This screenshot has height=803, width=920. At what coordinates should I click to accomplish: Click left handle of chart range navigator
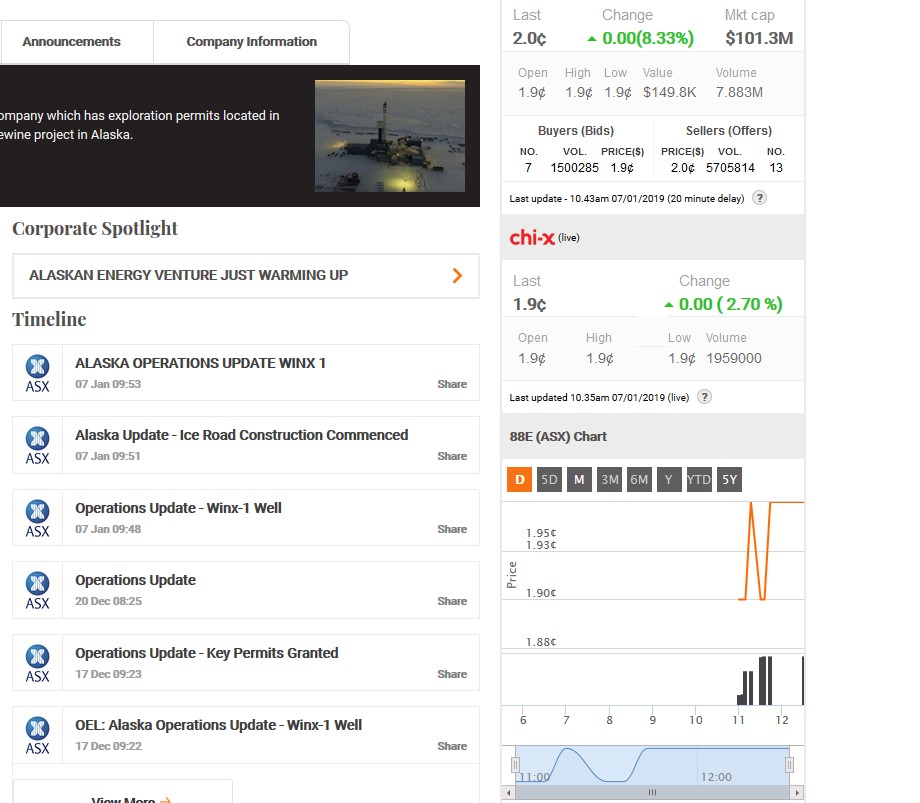coord(515,764)
